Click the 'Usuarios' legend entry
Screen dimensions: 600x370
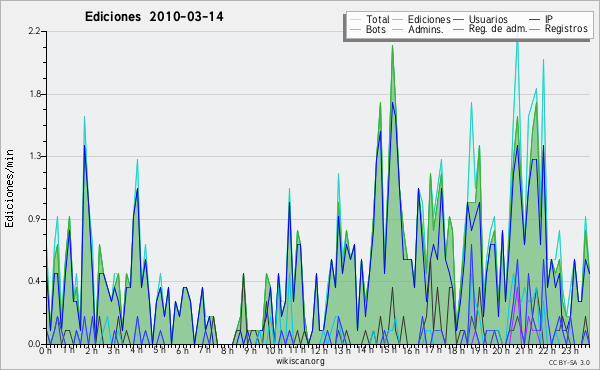(488, 19)
